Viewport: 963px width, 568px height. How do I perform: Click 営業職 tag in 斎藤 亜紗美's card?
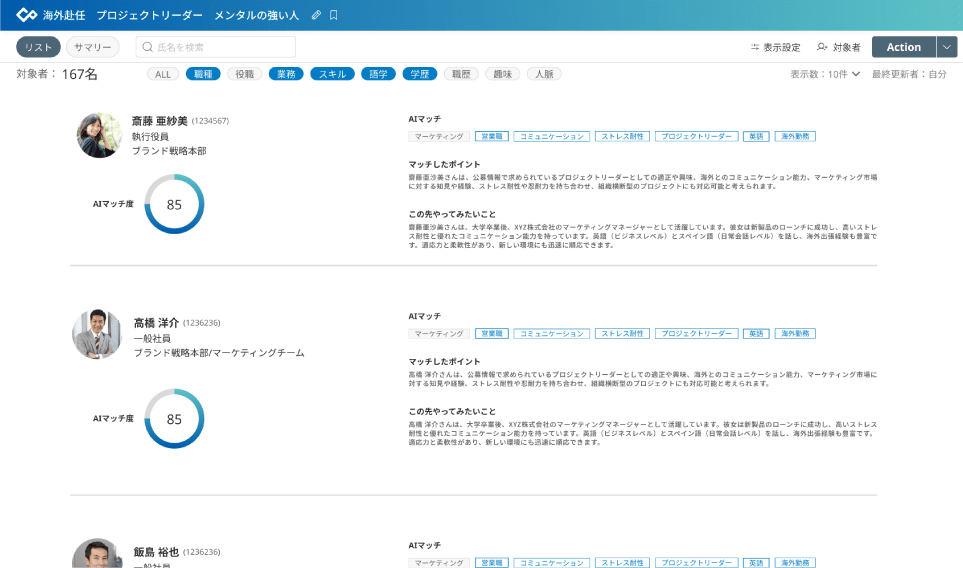pos(492,136)
